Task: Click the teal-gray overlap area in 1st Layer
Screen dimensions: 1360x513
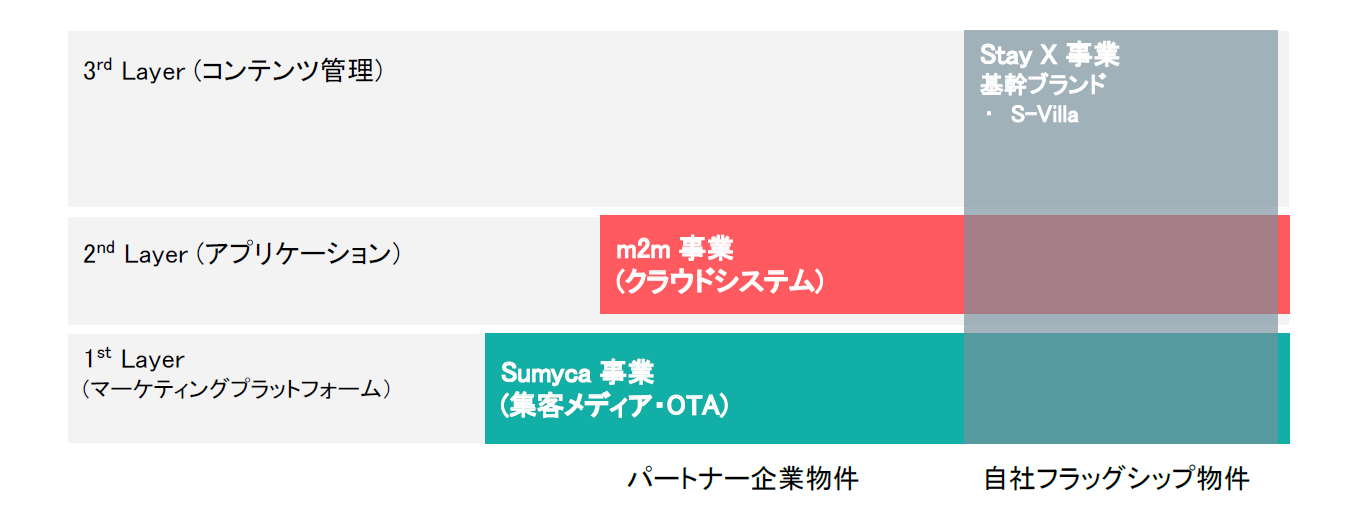Action: coord(1120,390)
